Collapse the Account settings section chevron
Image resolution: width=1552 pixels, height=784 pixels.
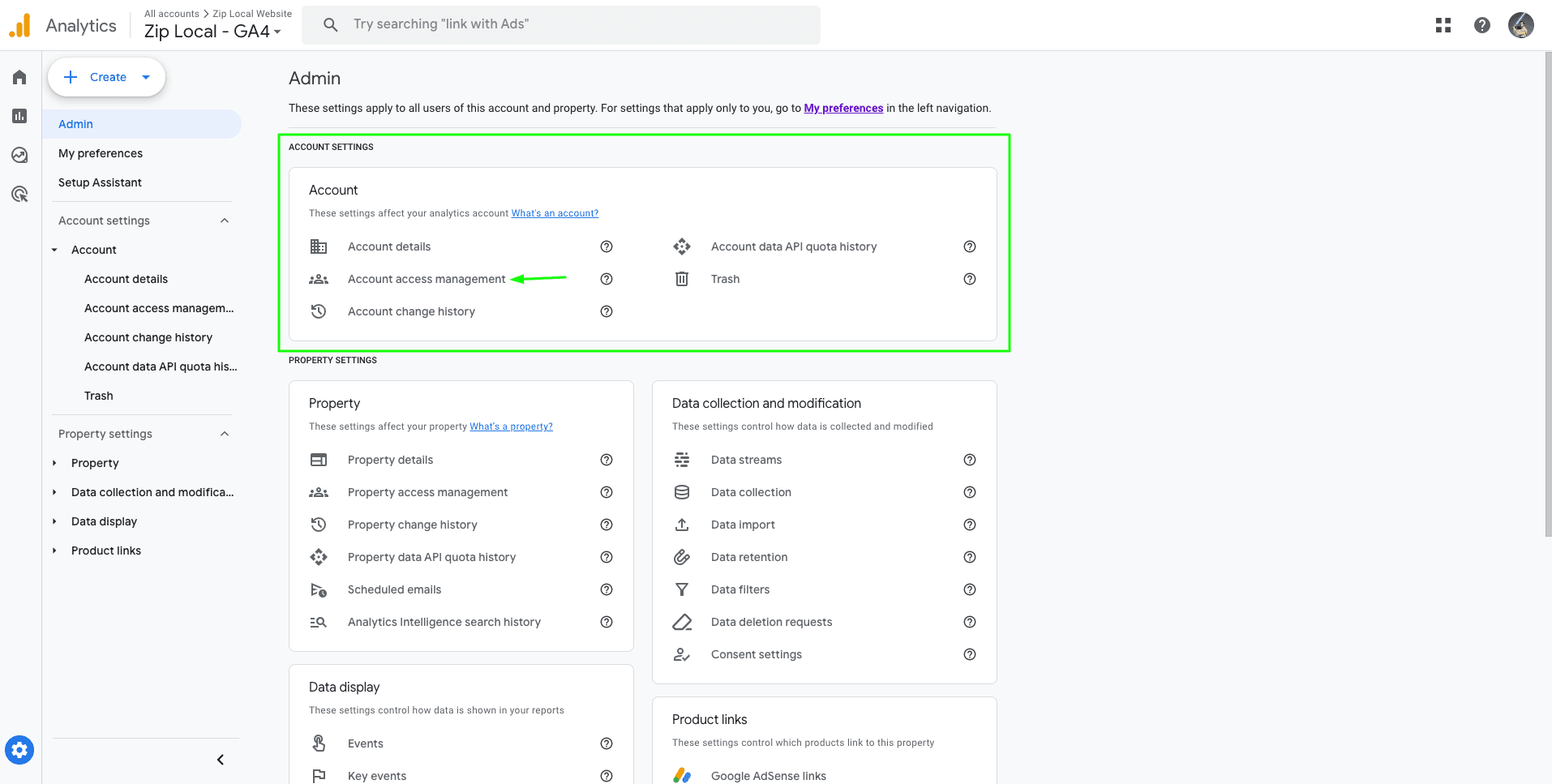pos(225,221)
